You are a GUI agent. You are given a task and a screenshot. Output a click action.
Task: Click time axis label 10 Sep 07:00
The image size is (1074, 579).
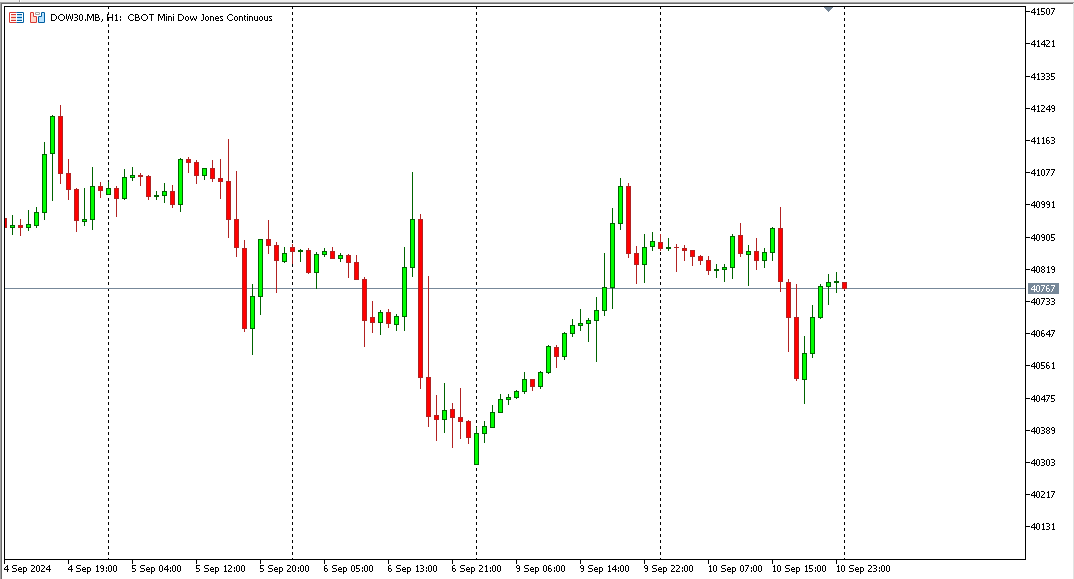pyautogui.click(x=735, y=569)
